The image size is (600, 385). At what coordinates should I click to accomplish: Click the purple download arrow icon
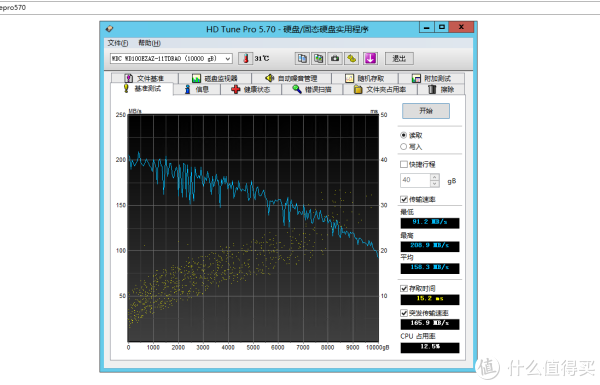click(x=370, y=59)
